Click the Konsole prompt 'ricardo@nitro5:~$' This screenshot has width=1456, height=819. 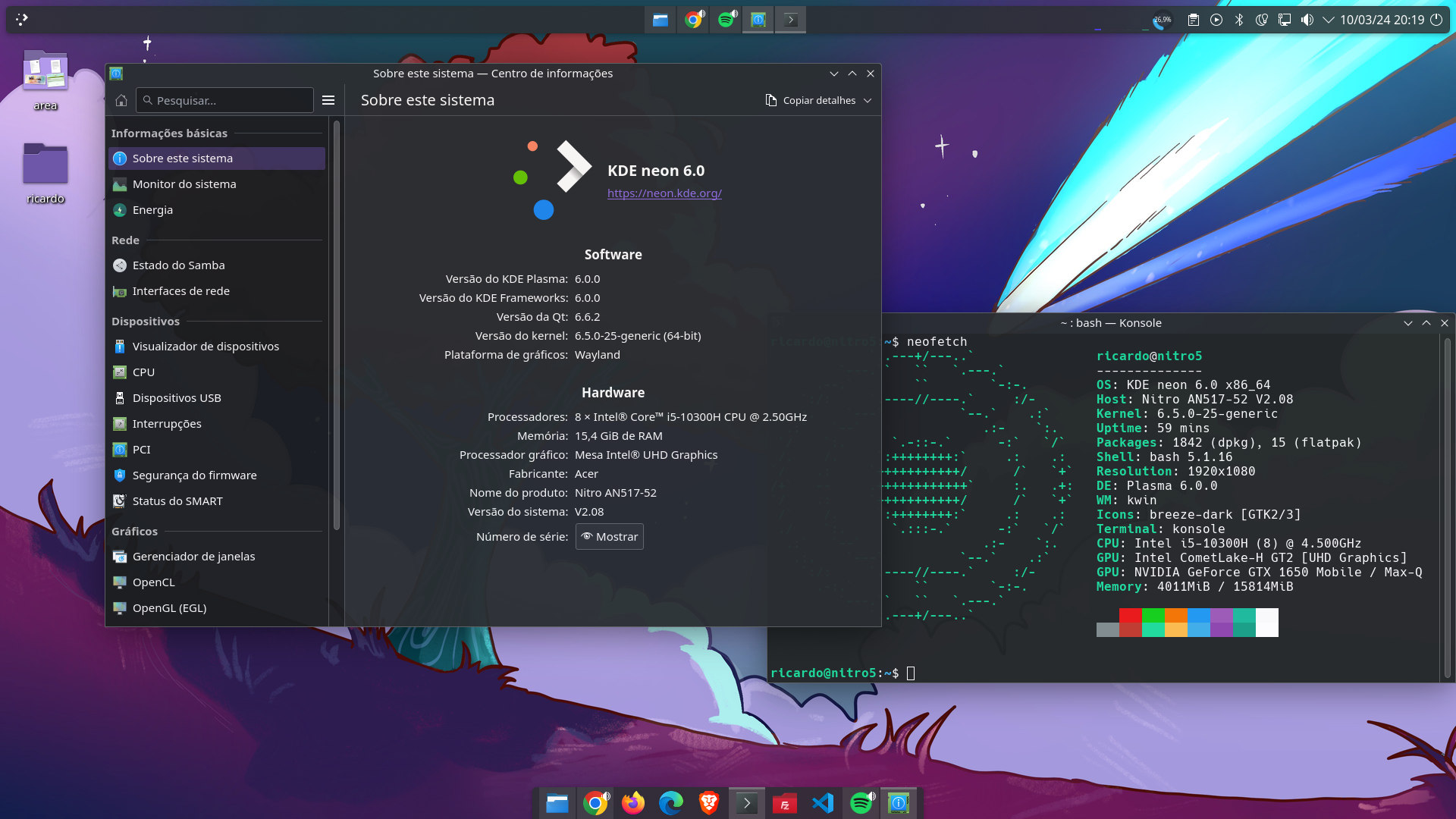point(835,673)
